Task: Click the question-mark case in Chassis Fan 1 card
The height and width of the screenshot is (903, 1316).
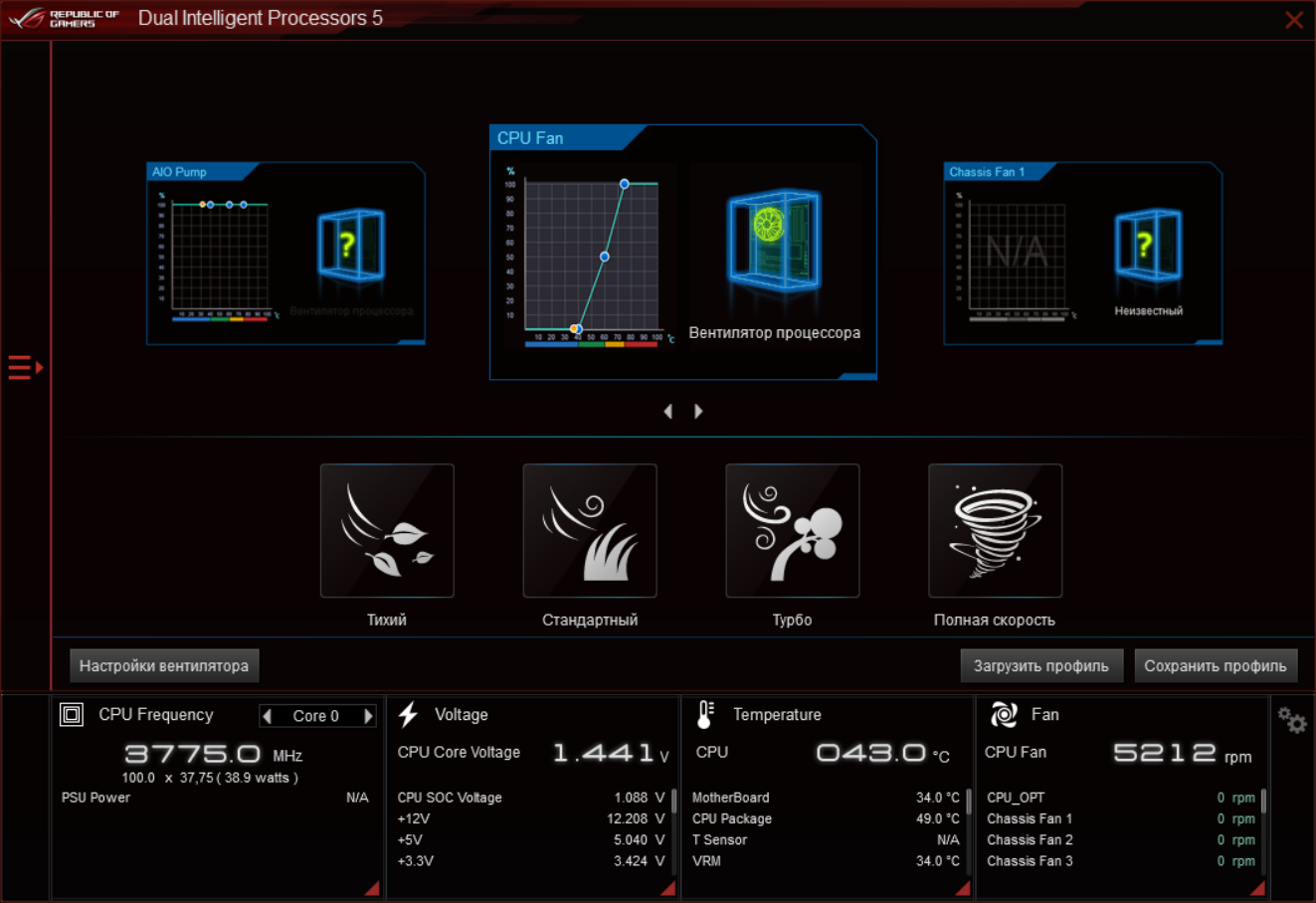Action: (1148, 245)
